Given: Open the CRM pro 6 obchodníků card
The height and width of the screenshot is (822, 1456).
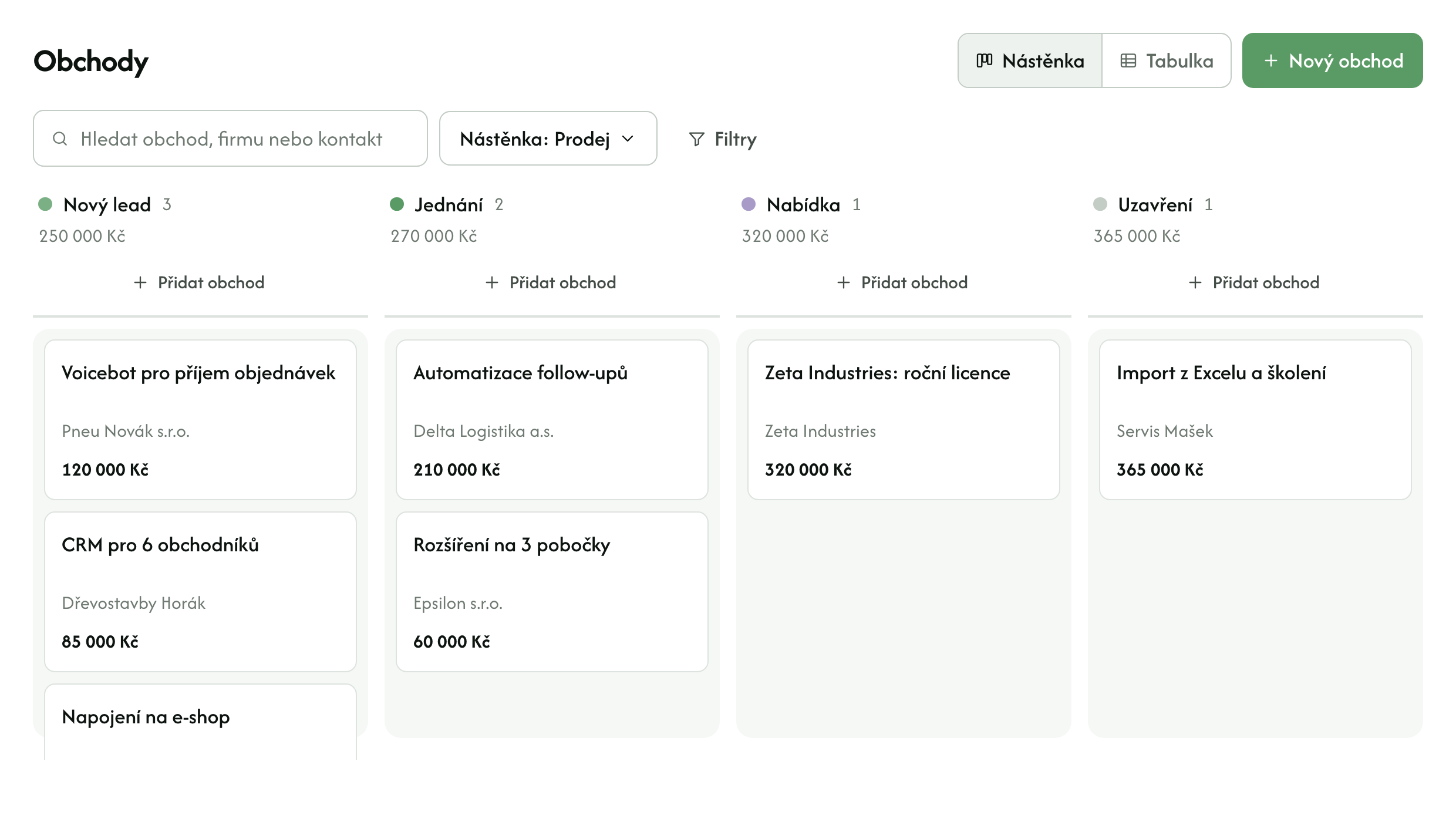Looking at the screenshot, I should pyautogui.click(x=200, y=592).
